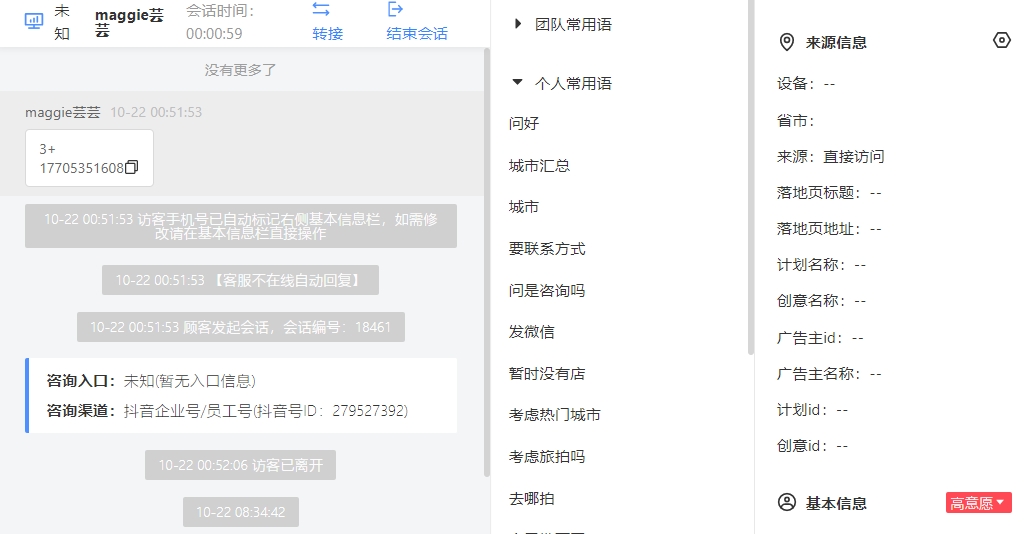Click the 落地页地址 field

pos(829,229)
